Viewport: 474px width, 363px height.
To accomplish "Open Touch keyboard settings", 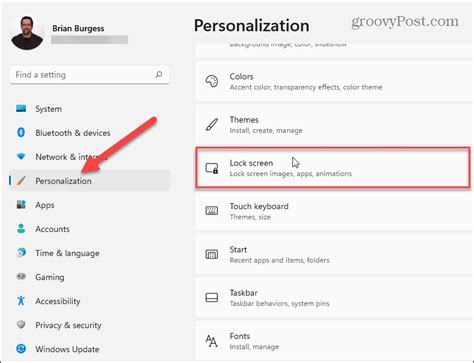I will [333, 211].
